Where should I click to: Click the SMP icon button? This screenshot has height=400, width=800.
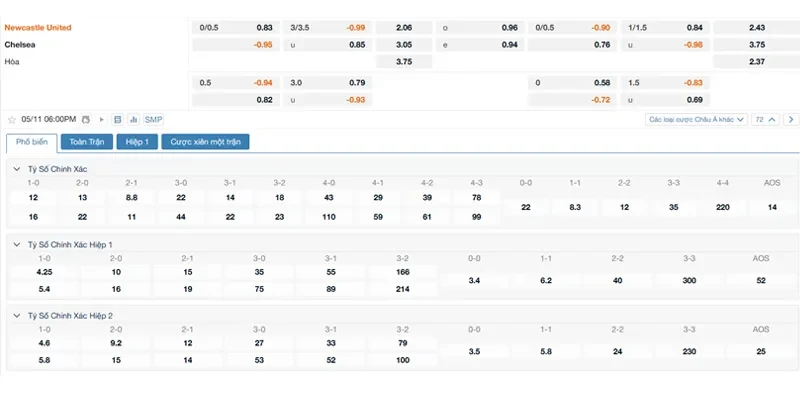tap(153, 119)
